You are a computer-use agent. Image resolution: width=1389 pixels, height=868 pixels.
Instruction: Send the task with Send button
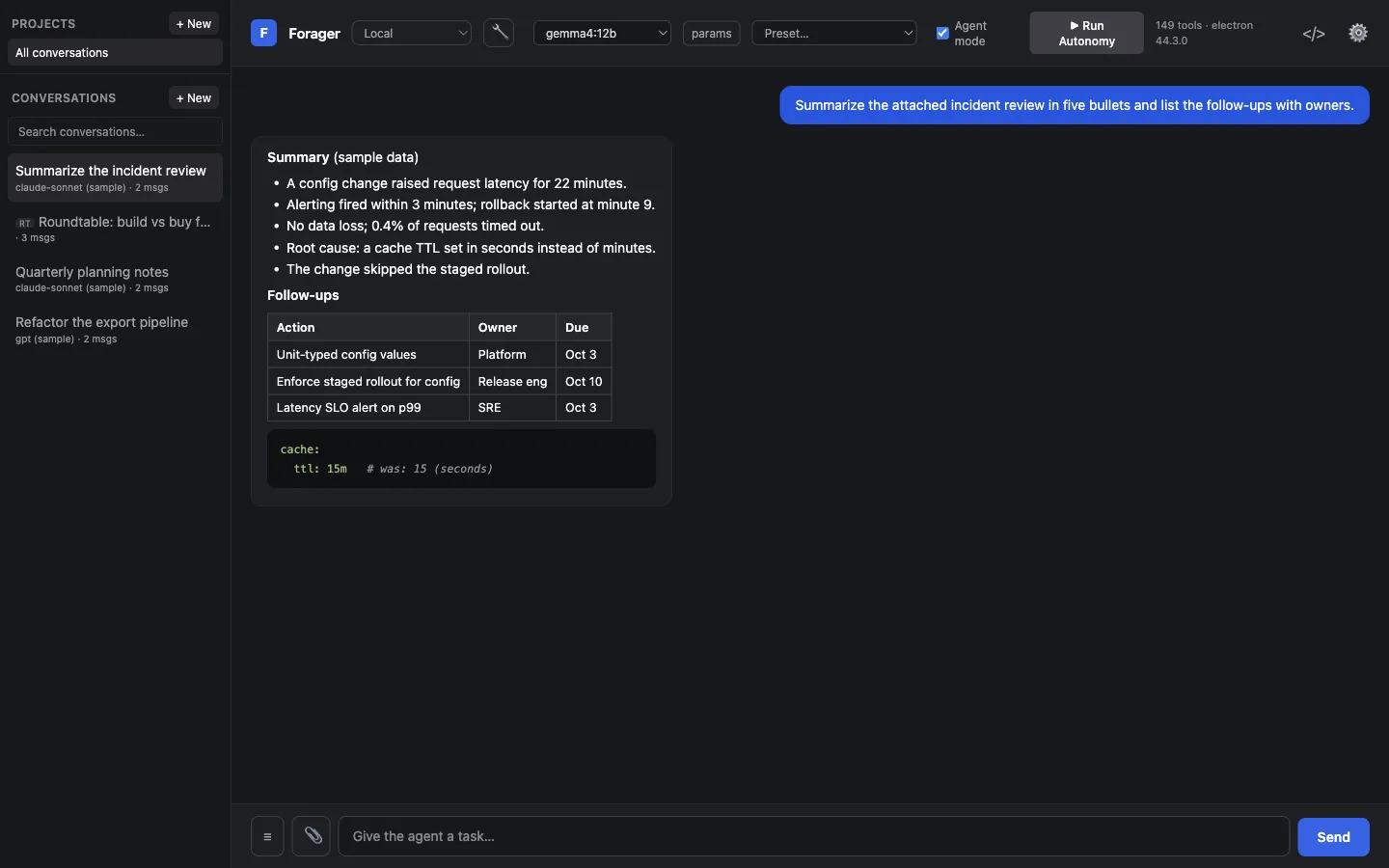1333,837
